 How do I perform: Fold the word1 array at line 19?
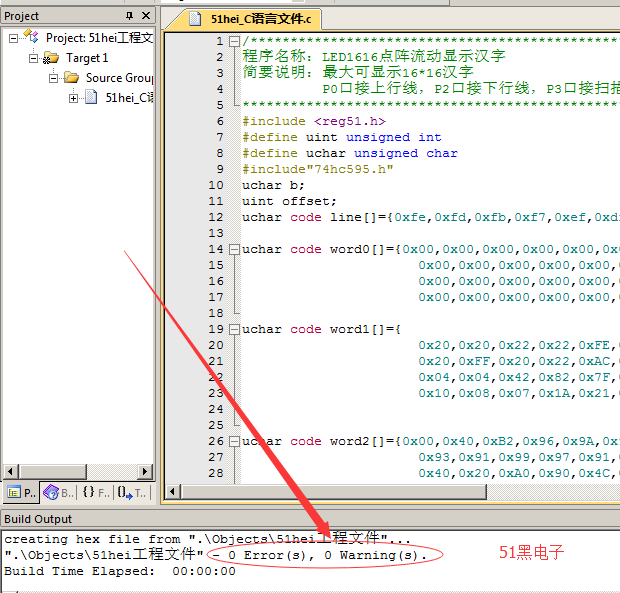point(234,329)
